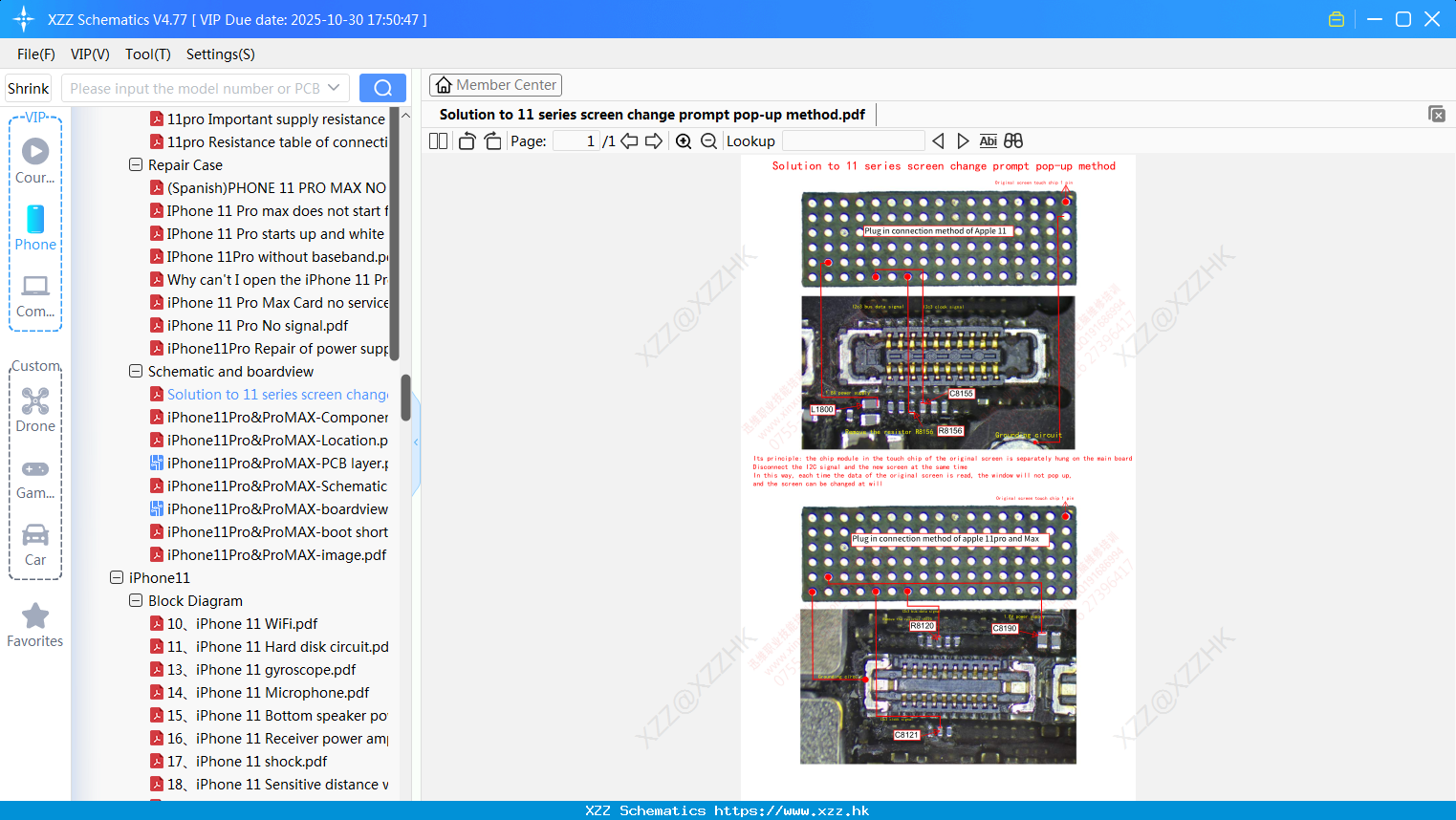Collapse the iPhone11 tree node

coord(117,577)
